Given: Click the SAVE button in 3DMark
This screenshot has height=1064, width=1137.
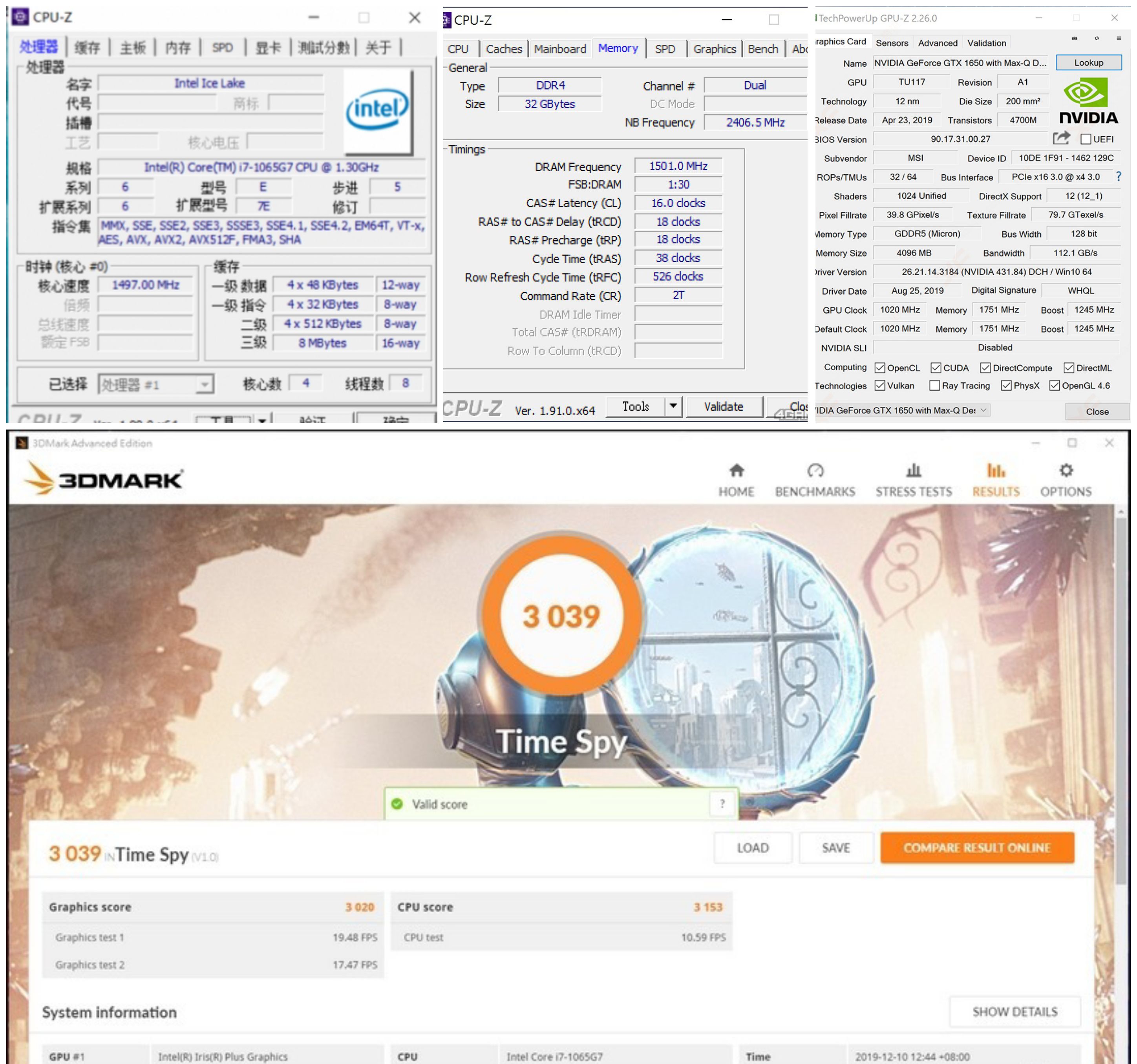Looking at the screenshot, I should pyautogui.click(x=835, y=848).
